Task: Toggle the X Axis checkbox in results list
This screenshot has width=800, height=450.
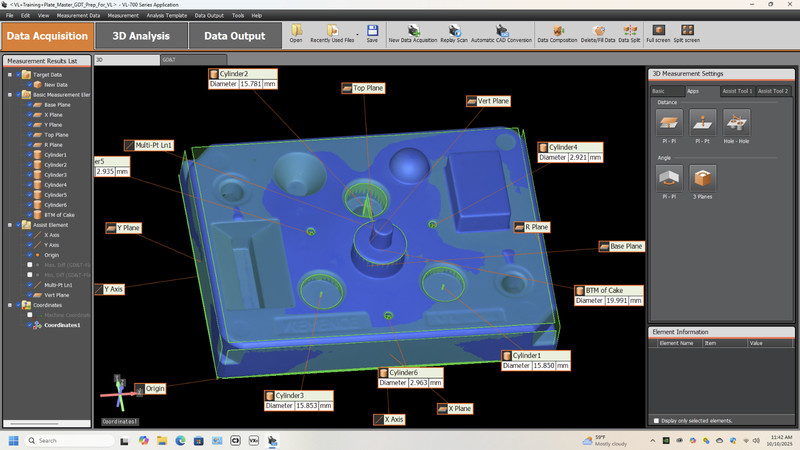Action: [x=30, y=235]
